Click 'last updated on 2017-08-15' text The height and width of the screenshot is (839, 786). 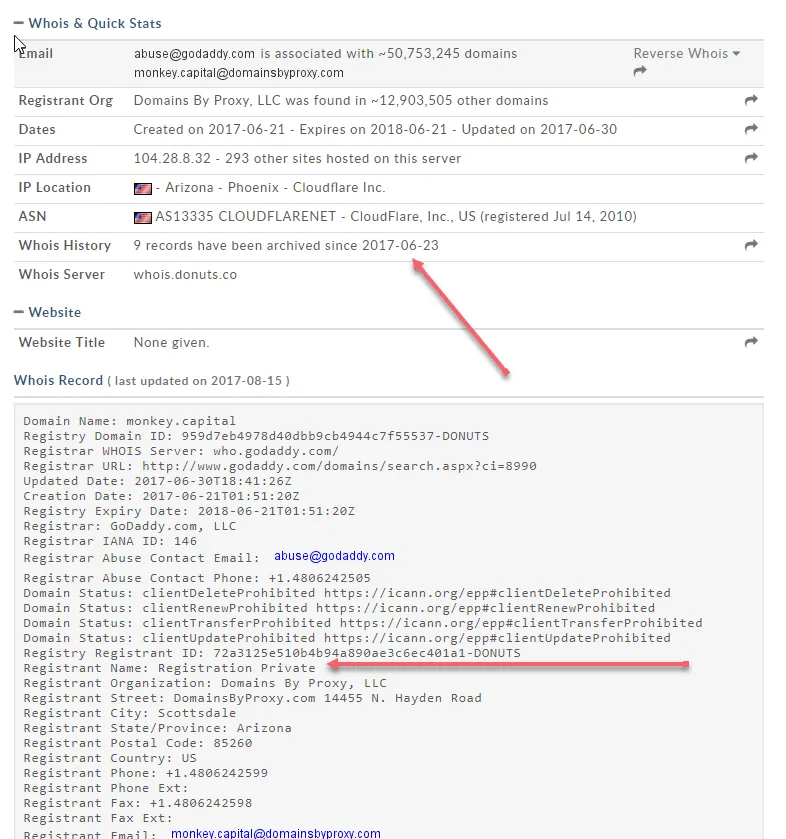[x=198, y=381]
